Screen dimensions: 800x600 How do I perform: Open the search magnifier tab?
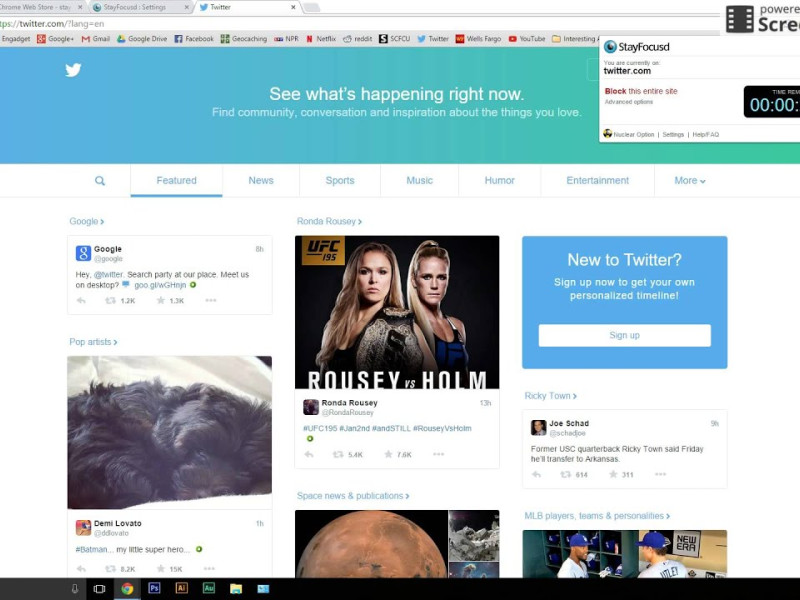[100, 181]
